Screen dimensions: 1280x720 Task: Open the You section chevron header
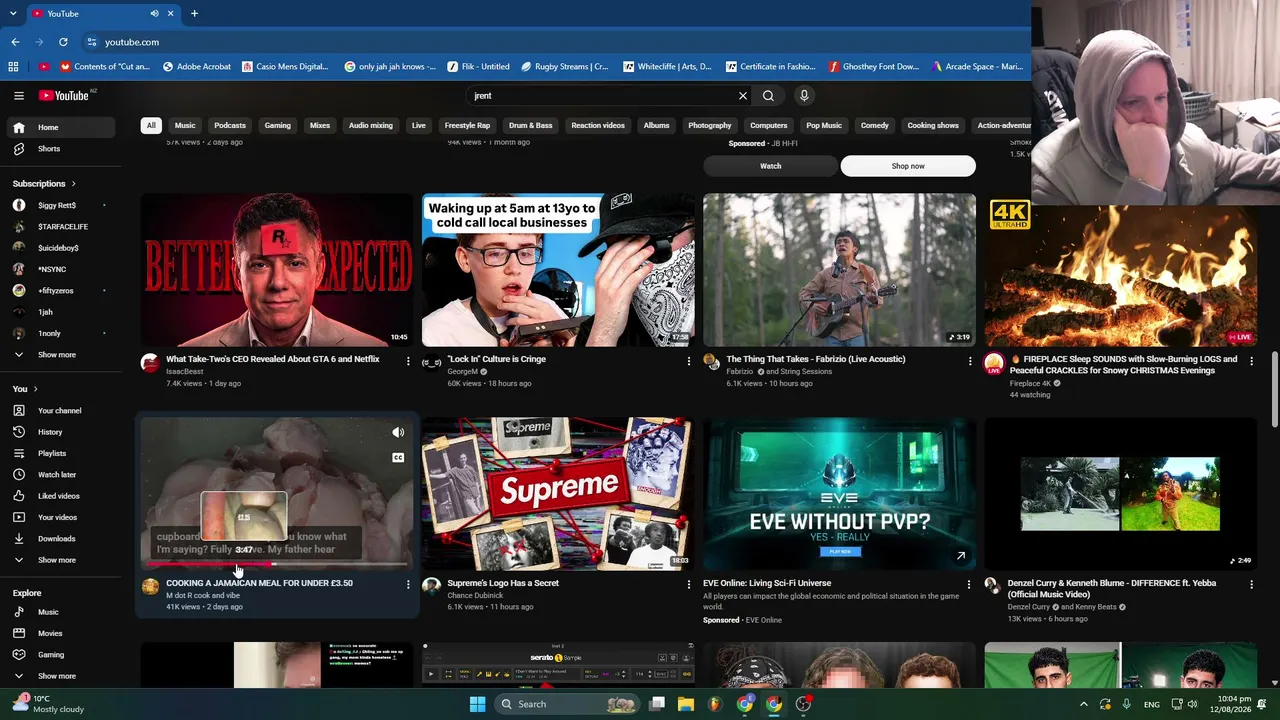point(25,389)
